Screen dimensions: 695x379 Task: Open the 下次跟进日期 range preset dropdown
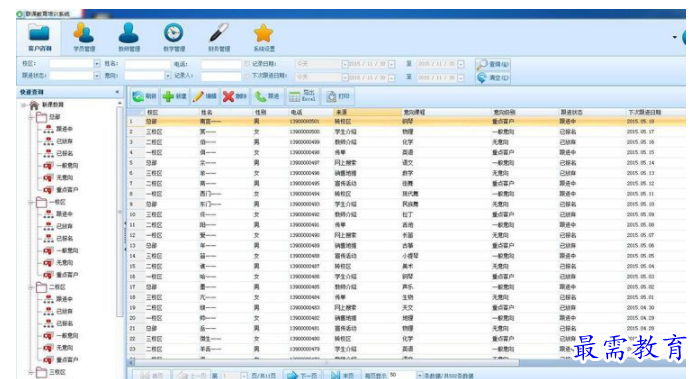point(344,78)
